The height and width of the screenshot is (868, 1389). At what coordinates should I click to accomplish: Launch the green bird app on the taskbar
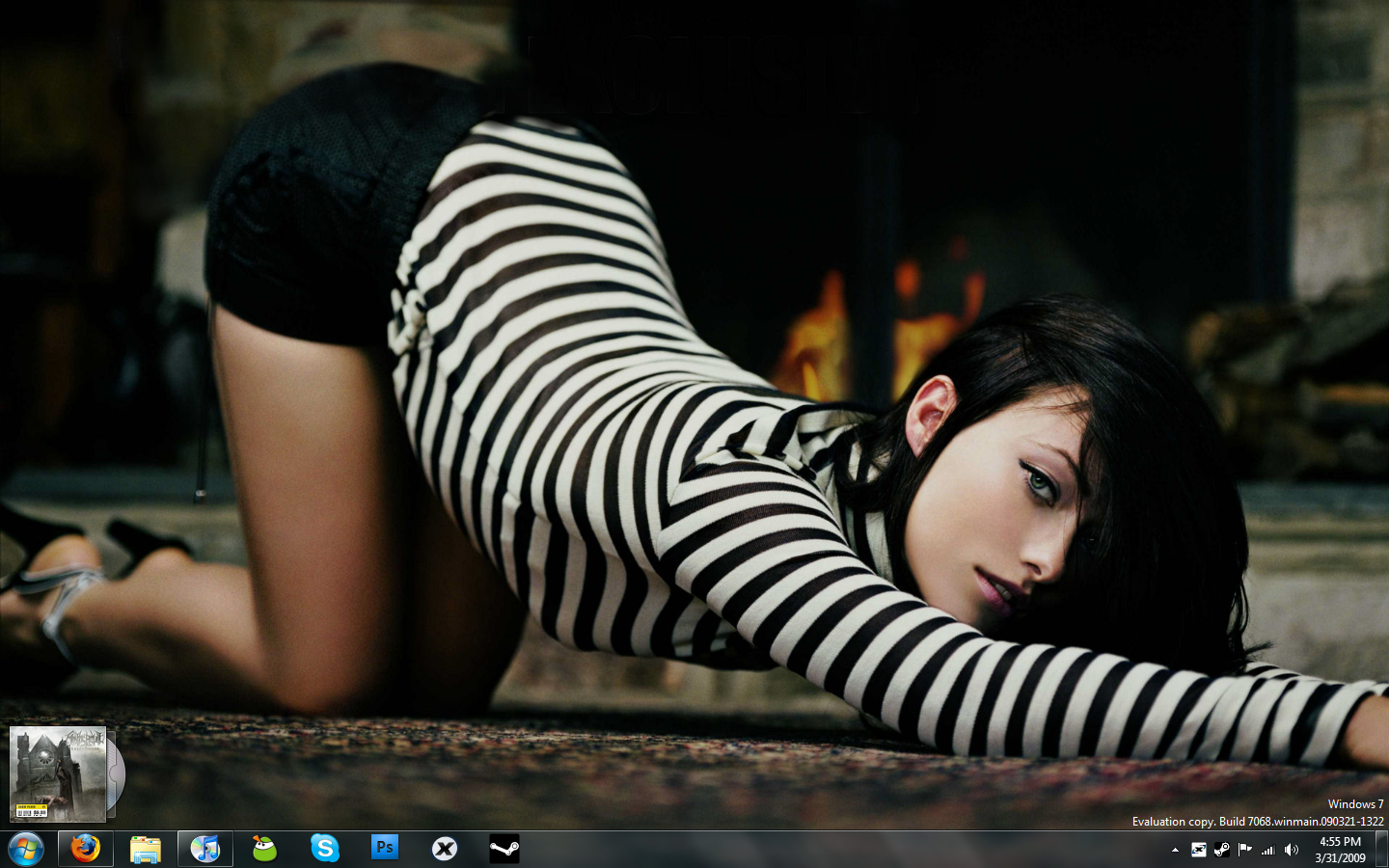click(x=264, y=849)
